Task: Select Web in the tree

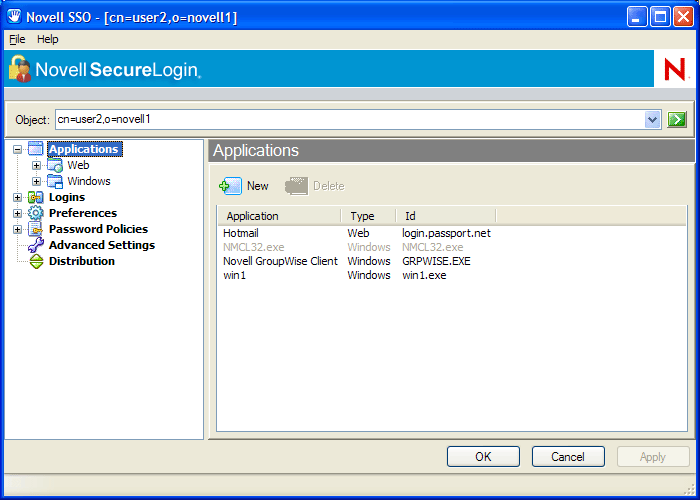Action: [78, 165]
